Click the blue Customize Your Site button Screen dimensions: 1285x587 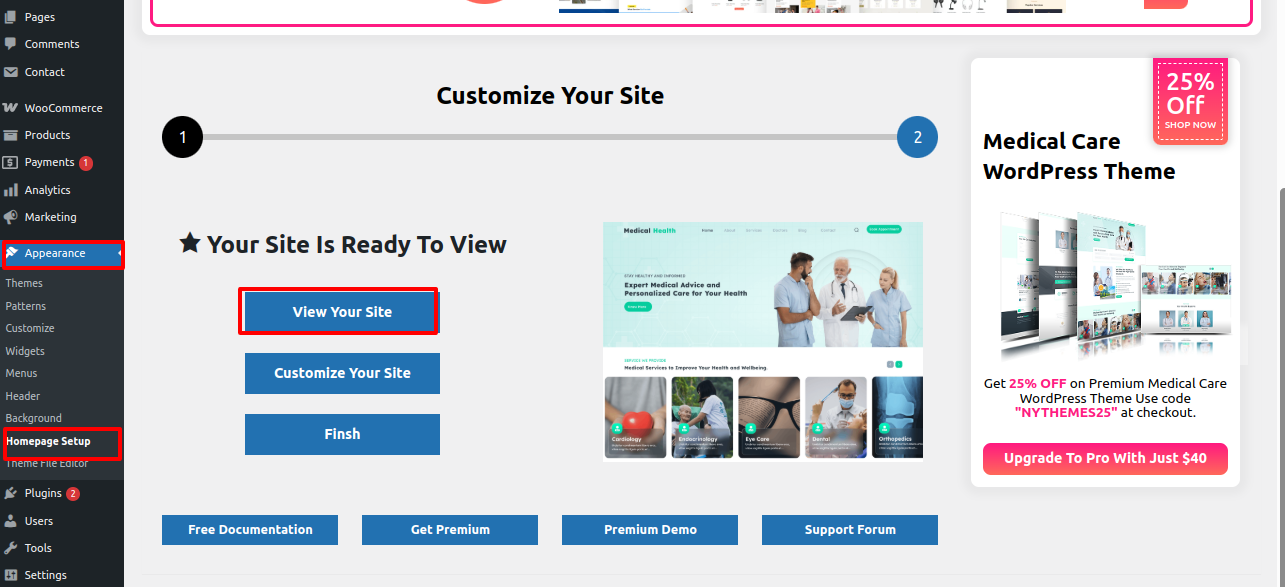342,373
